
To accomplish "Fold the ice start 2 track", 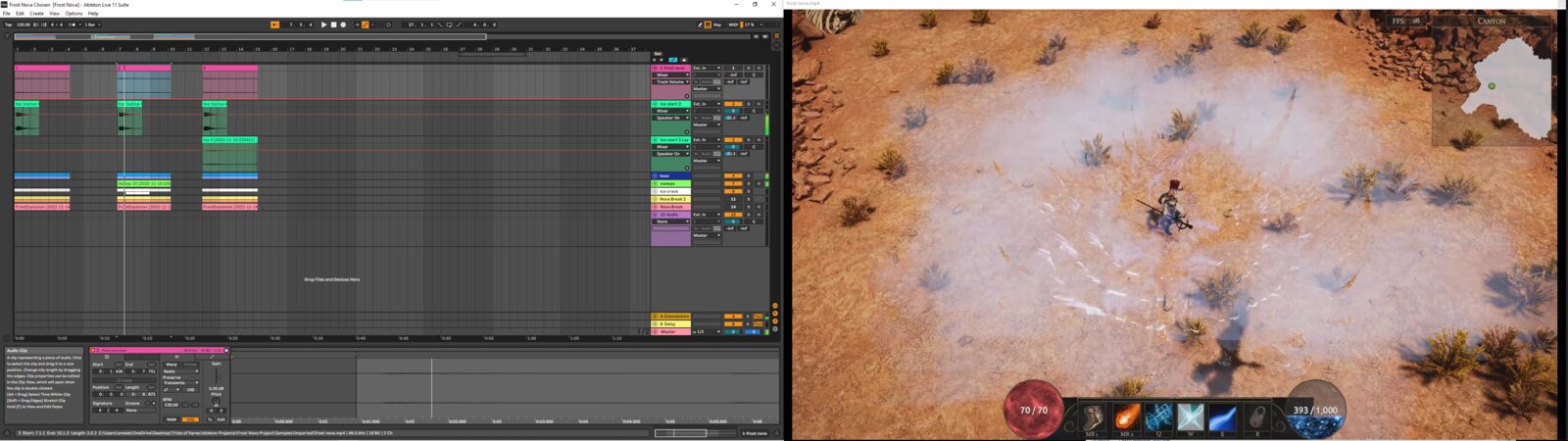I will click(x=655, y=104).
